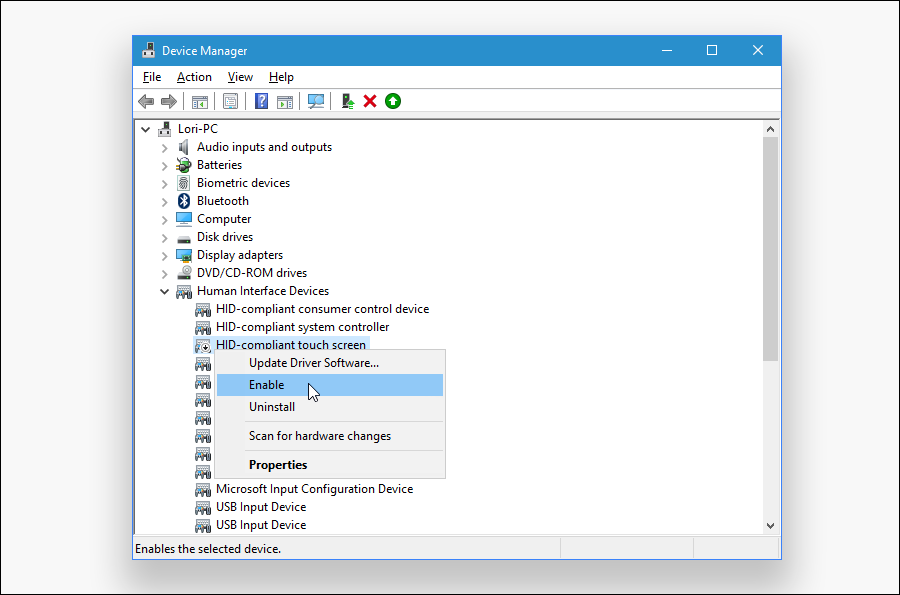Expand the Computer category
This screenshot has width=900, height=595.
tap(165, 220)
